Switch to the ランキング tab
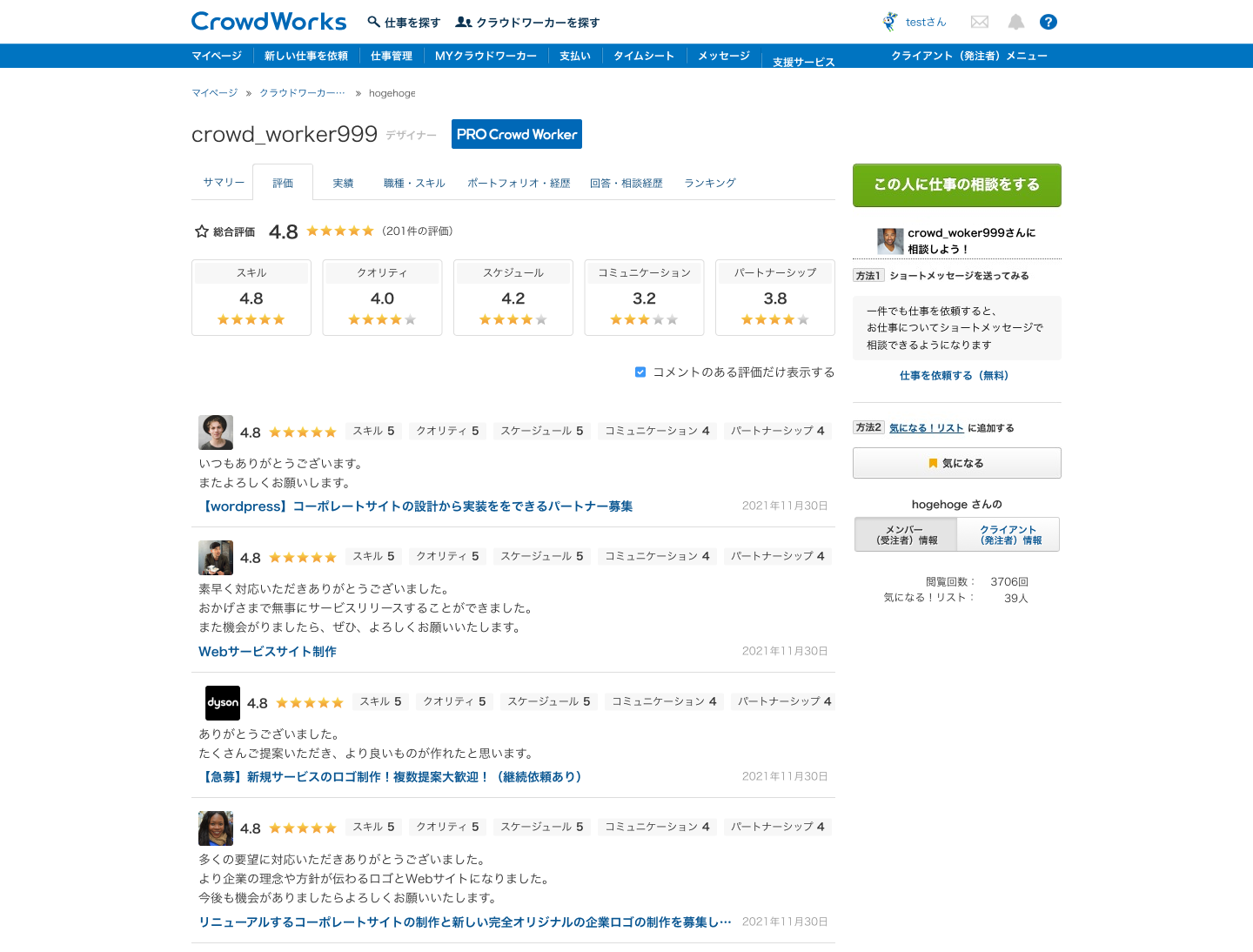This screenshot has width=1253, height=952. [709, 184]
